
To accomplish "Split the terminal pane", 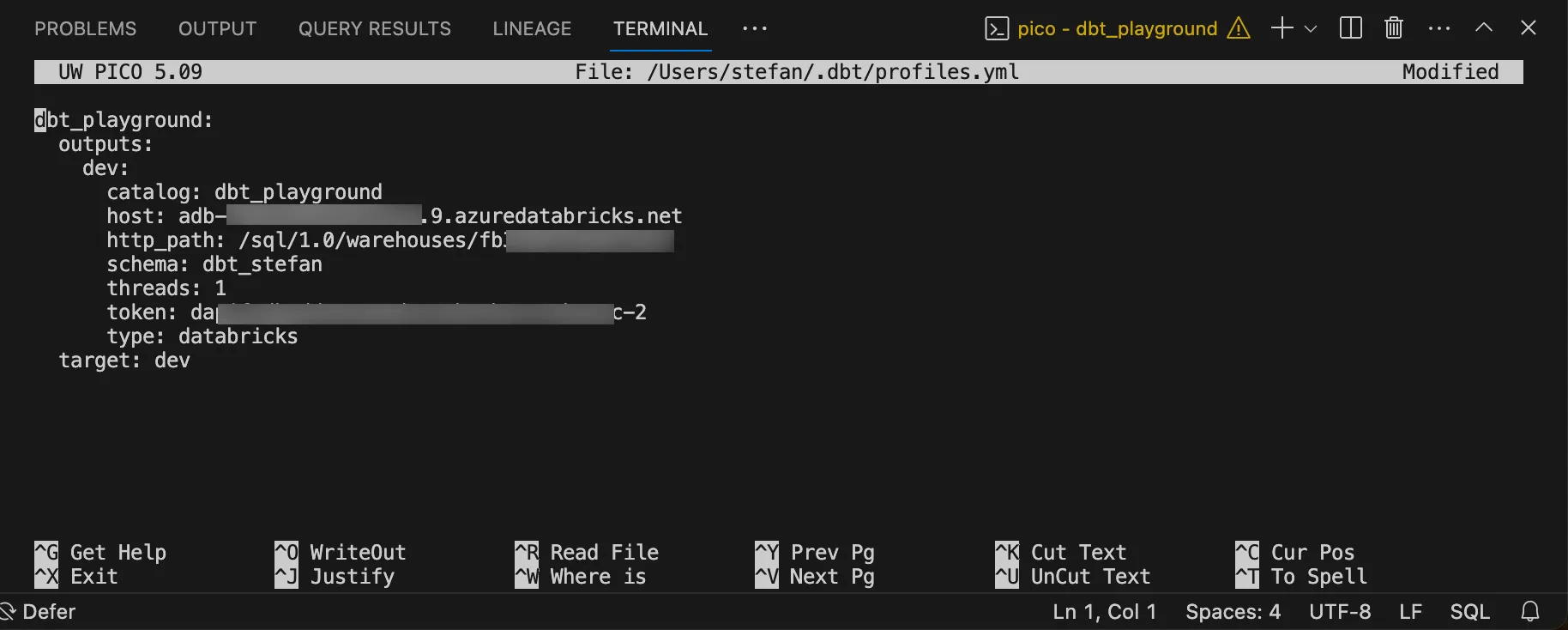I will point(1350,28).
